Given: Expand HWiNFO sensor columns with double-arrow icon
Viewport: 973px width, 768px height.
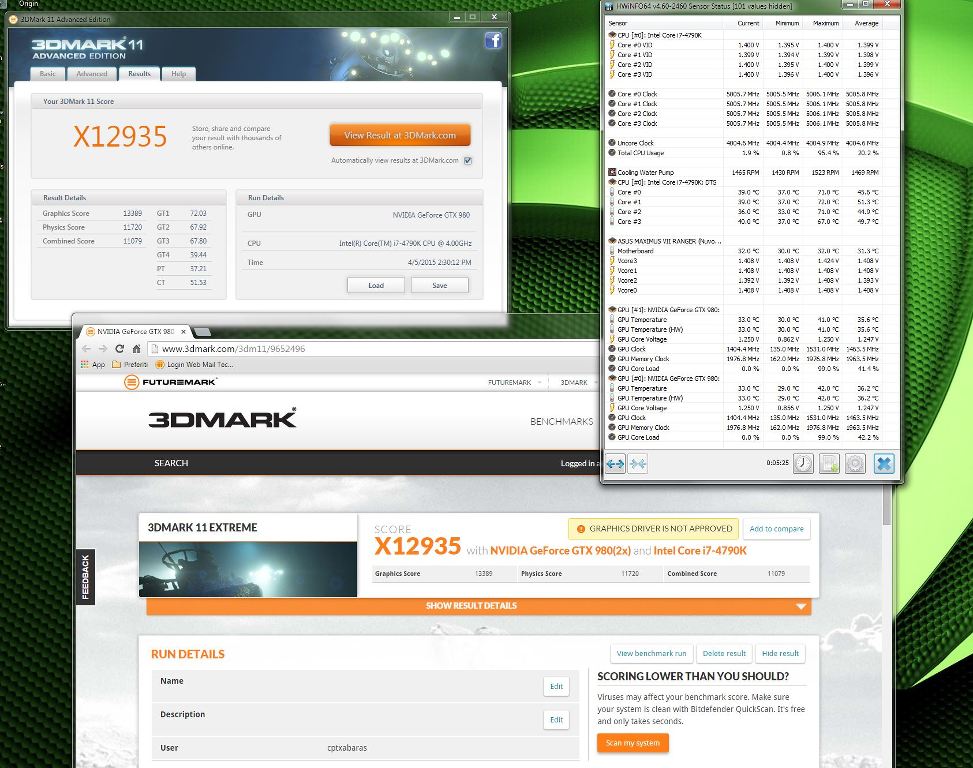Looking at the screenshot, I should point(615,463).
